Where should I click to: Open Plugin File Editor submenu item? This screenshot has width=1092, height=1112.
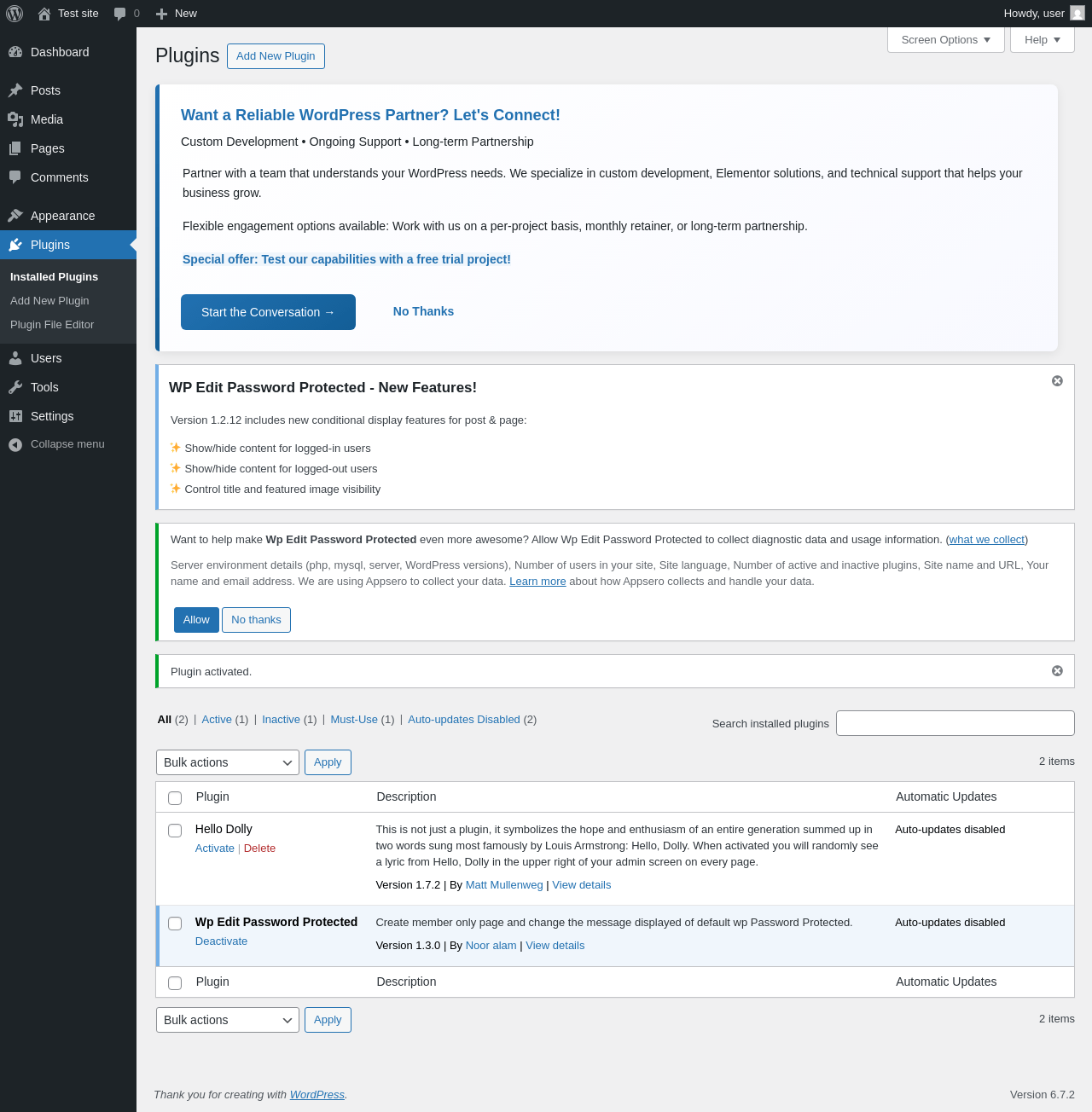pyautogui.click(x=52, y=325)
